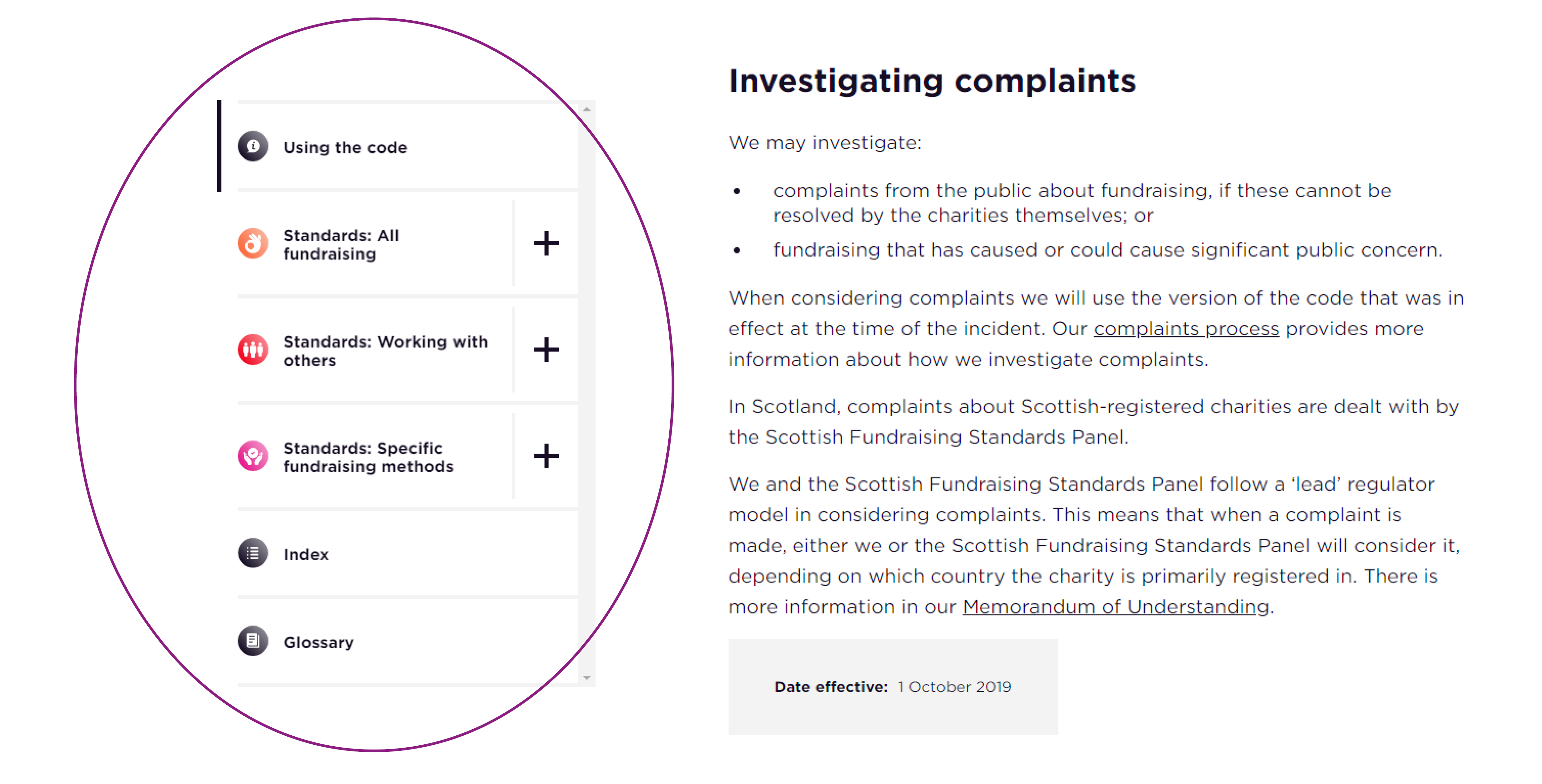
Task: Expand Standards: All fundraising with plus
Action: (x=546, y=244)
